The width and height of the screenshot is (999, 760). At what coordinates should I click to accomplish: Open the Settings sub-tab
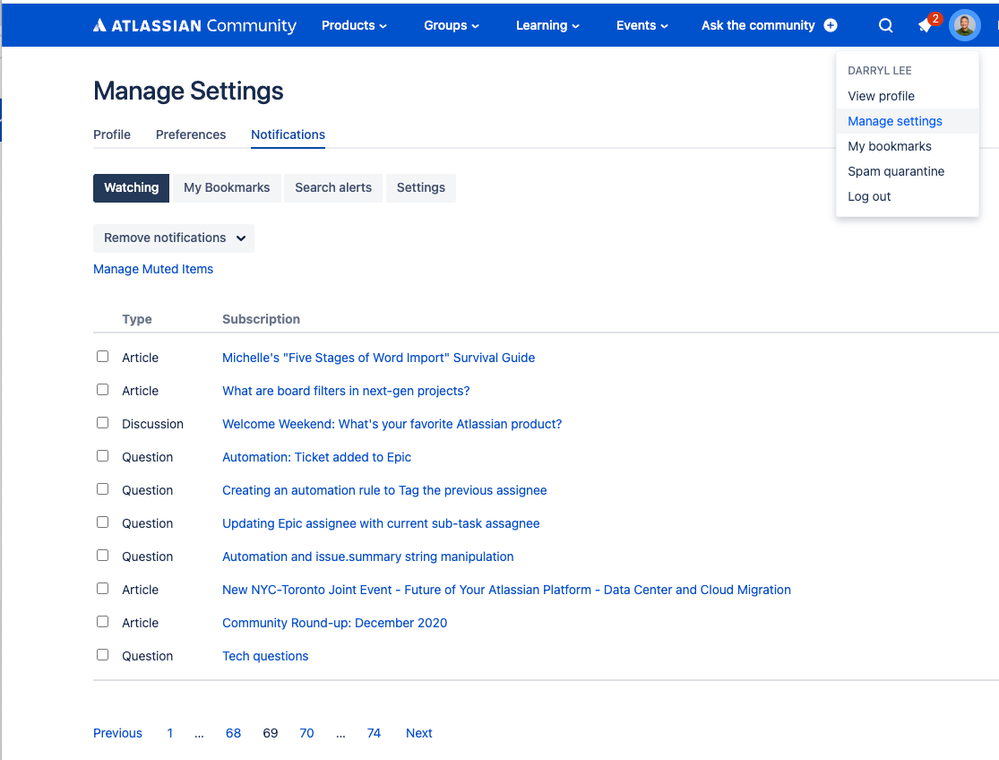(x=421, y=188)
